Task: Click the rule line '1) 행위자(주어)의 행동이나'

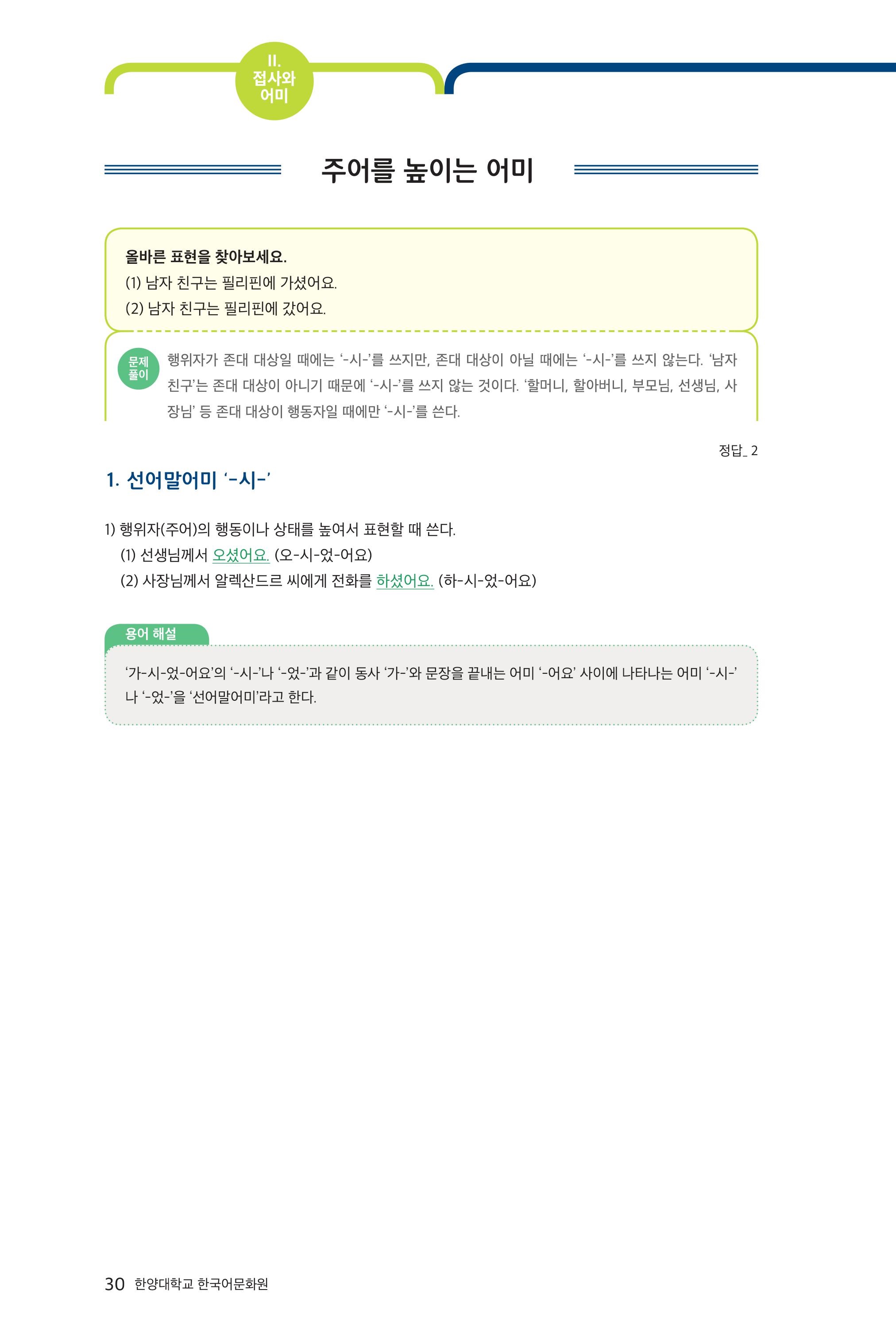Action: (280, 530)
